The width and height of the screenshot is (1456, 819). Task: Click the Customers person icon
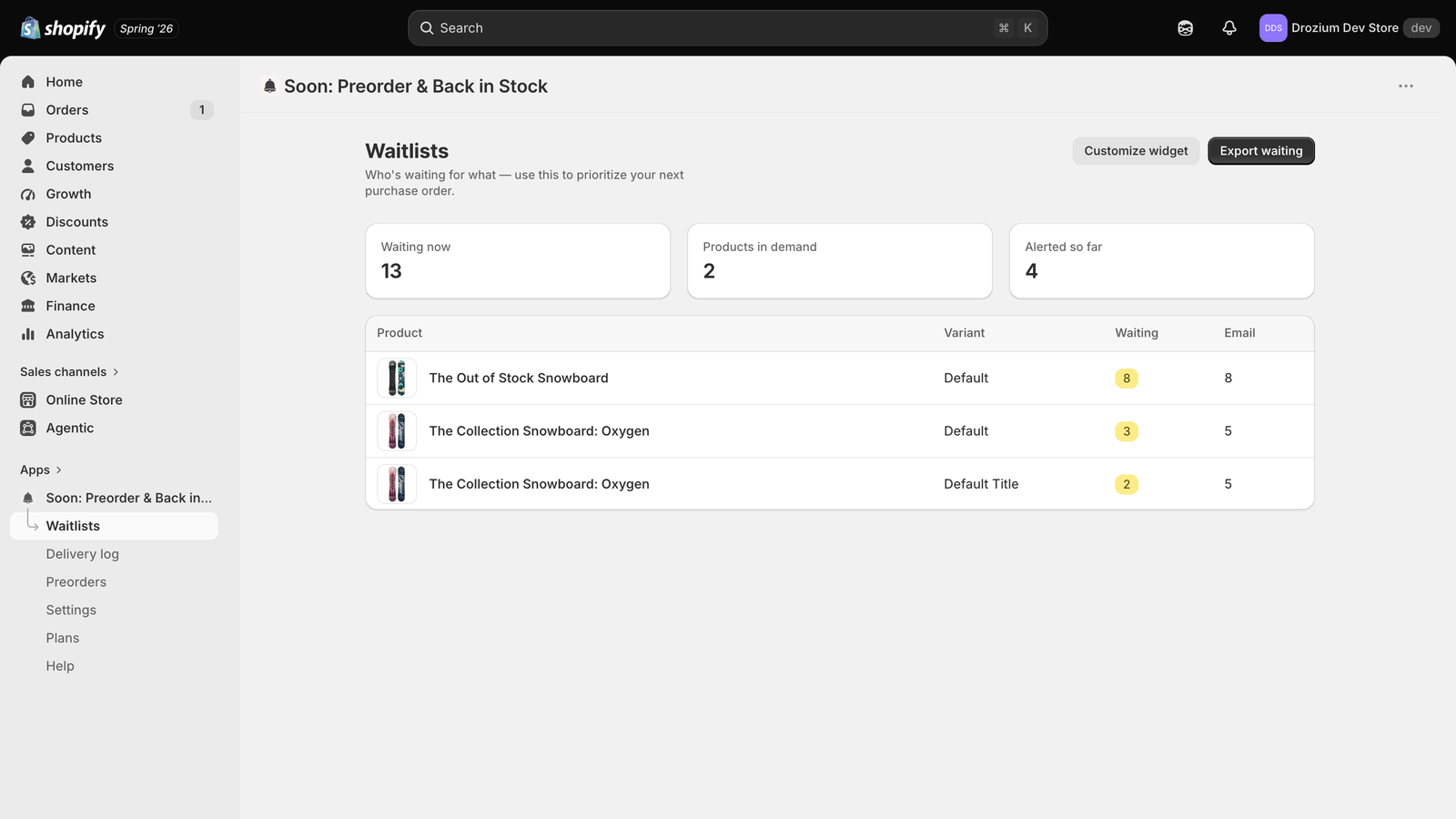(28, 167)
